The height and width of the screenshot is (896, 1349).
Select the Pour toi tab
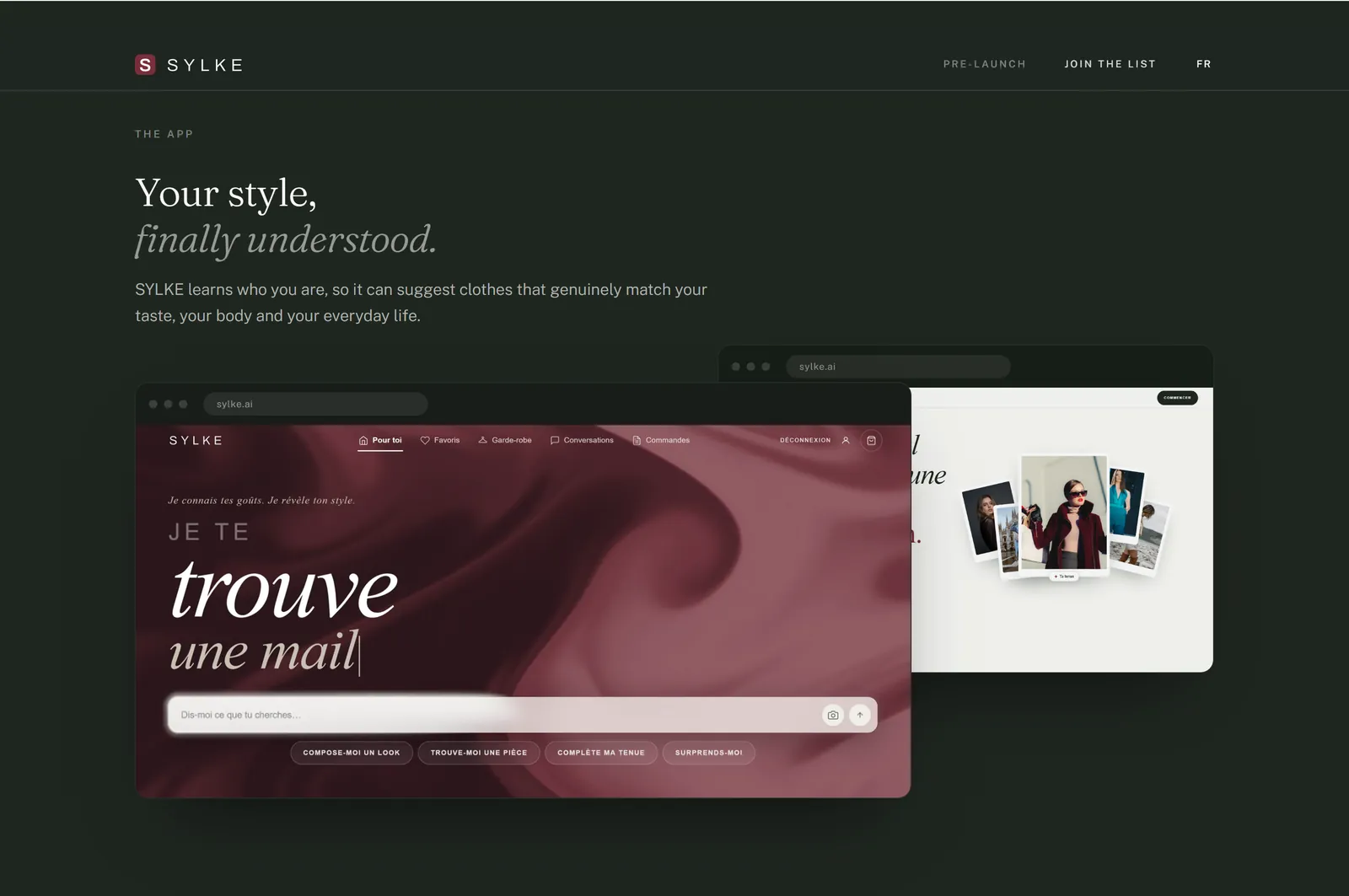pyautogui.click(x=380, y=441)
